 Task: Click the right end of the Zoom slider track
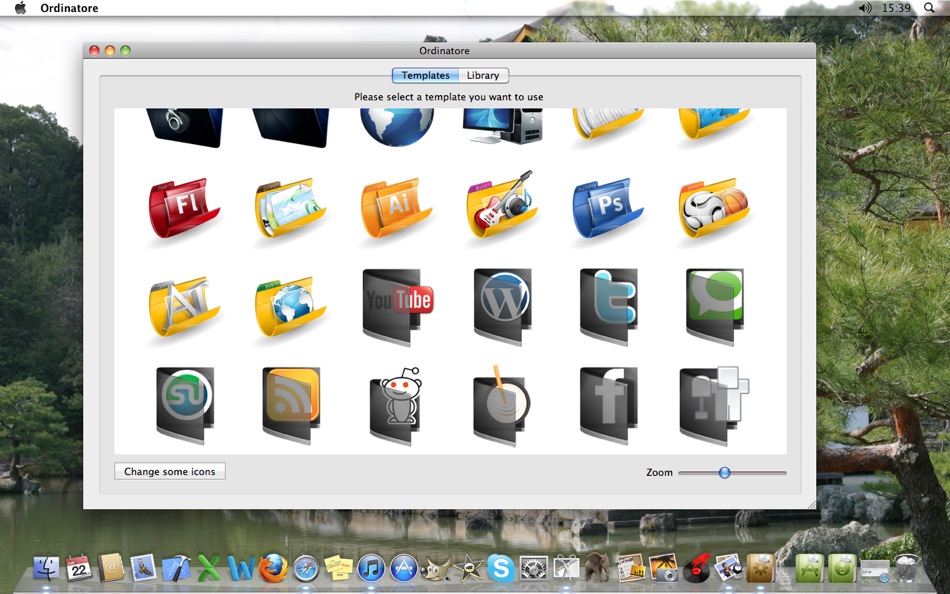(x=783, y=472)
